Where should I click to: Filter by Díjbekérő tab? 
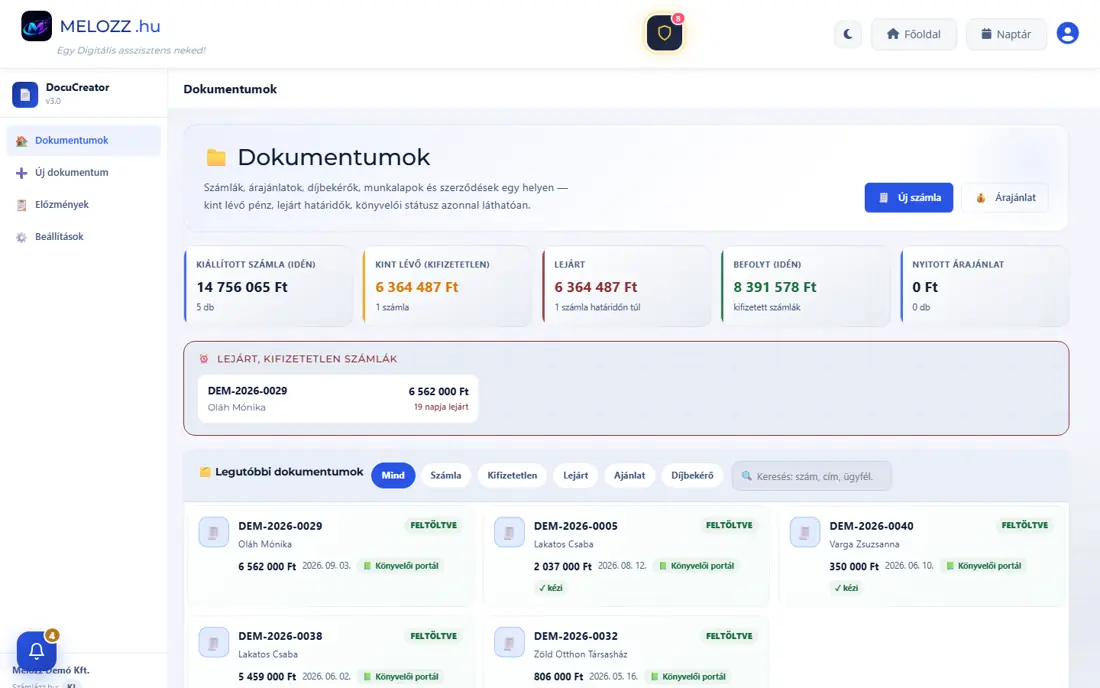[x=692, y=475]
